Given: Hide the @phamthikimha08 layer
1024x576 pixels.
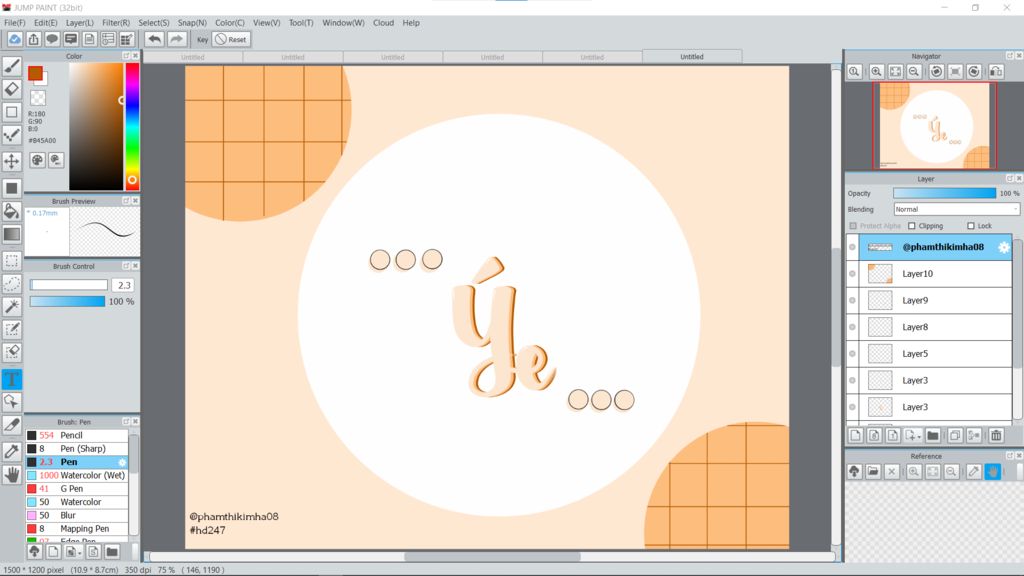Looking at the screenshot, I should pyautogui.click(x=852, y=247).
